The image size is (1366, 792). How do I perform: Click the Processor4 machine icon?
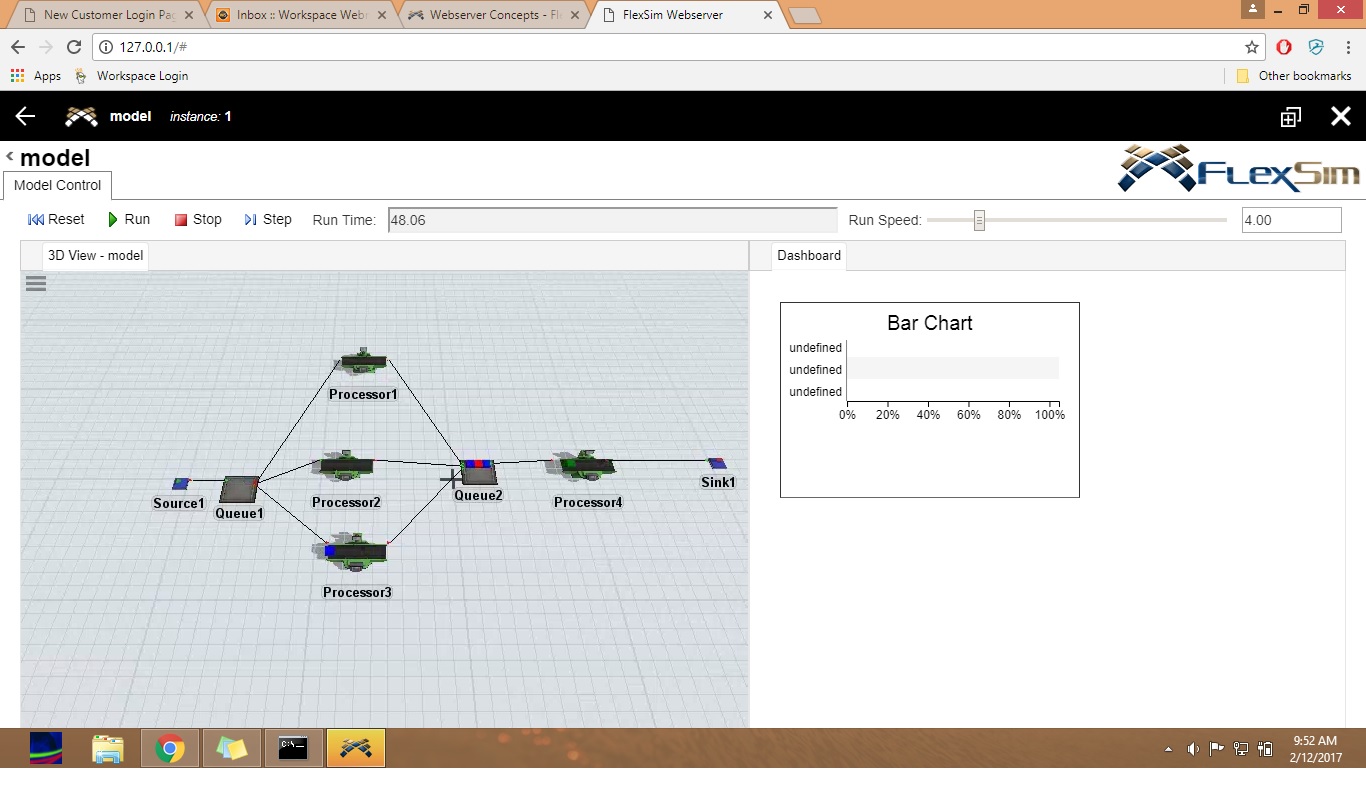pos(585,467)
